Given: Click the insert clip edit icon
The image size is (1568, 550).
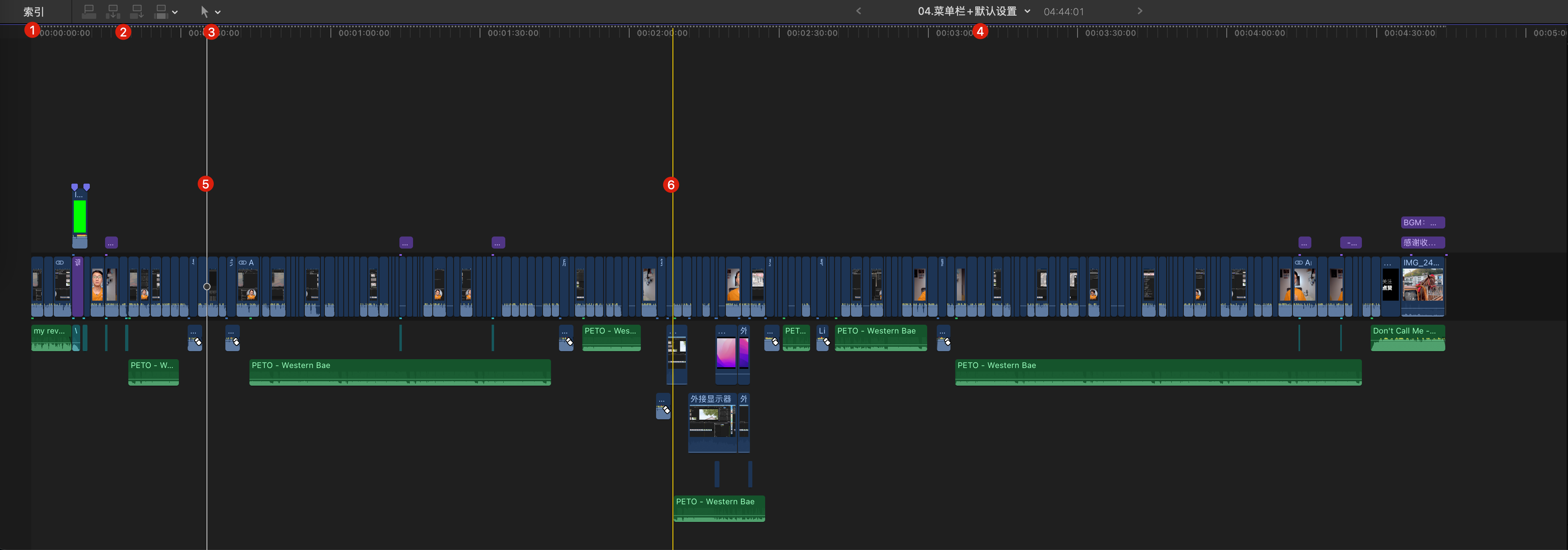Looking at the screenshot, I should tap(113, 12).
